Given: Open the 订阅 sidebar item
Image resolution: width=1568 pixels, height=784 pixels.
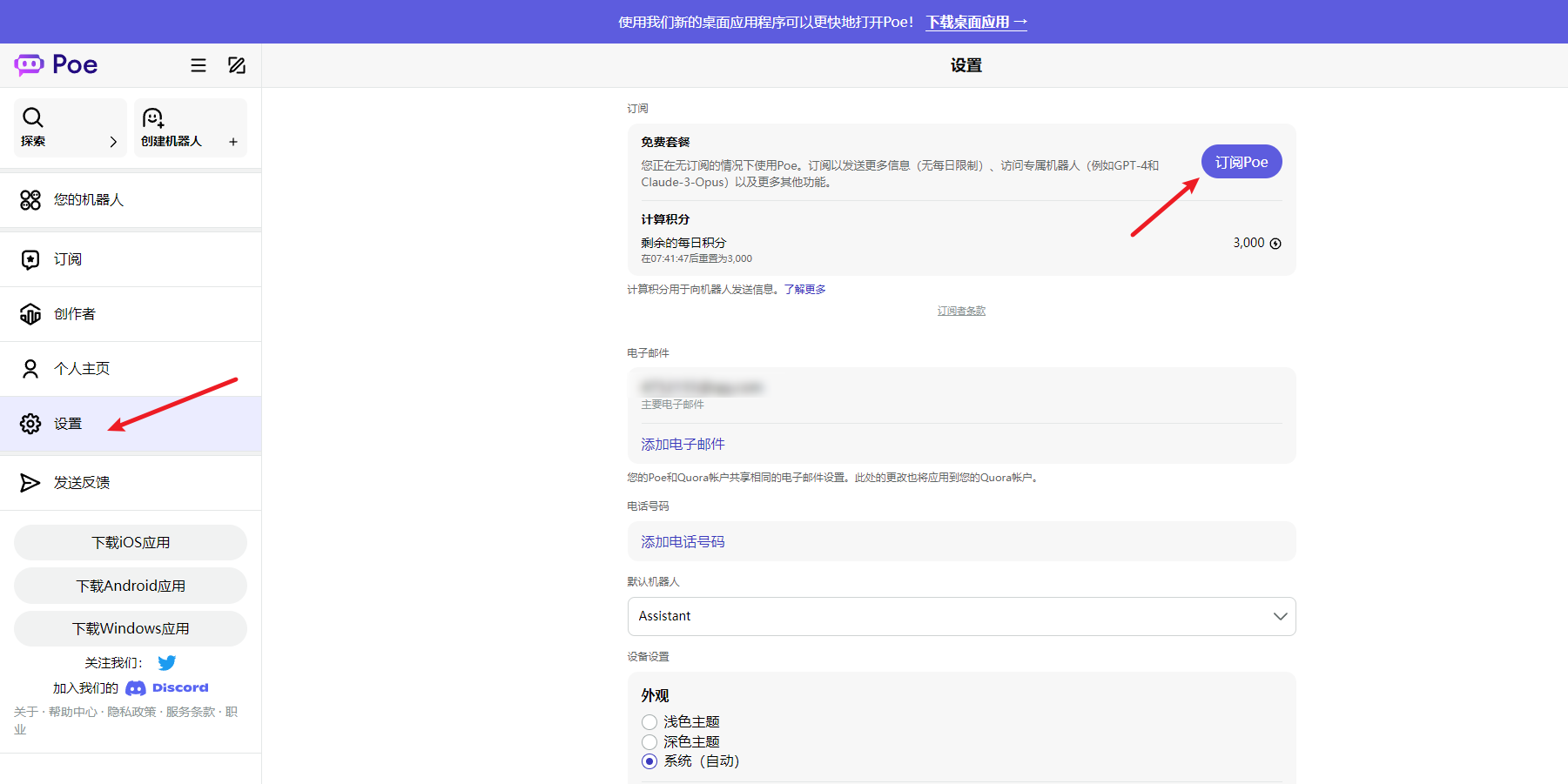Looking at the screenshot, I should pos(131,259).
